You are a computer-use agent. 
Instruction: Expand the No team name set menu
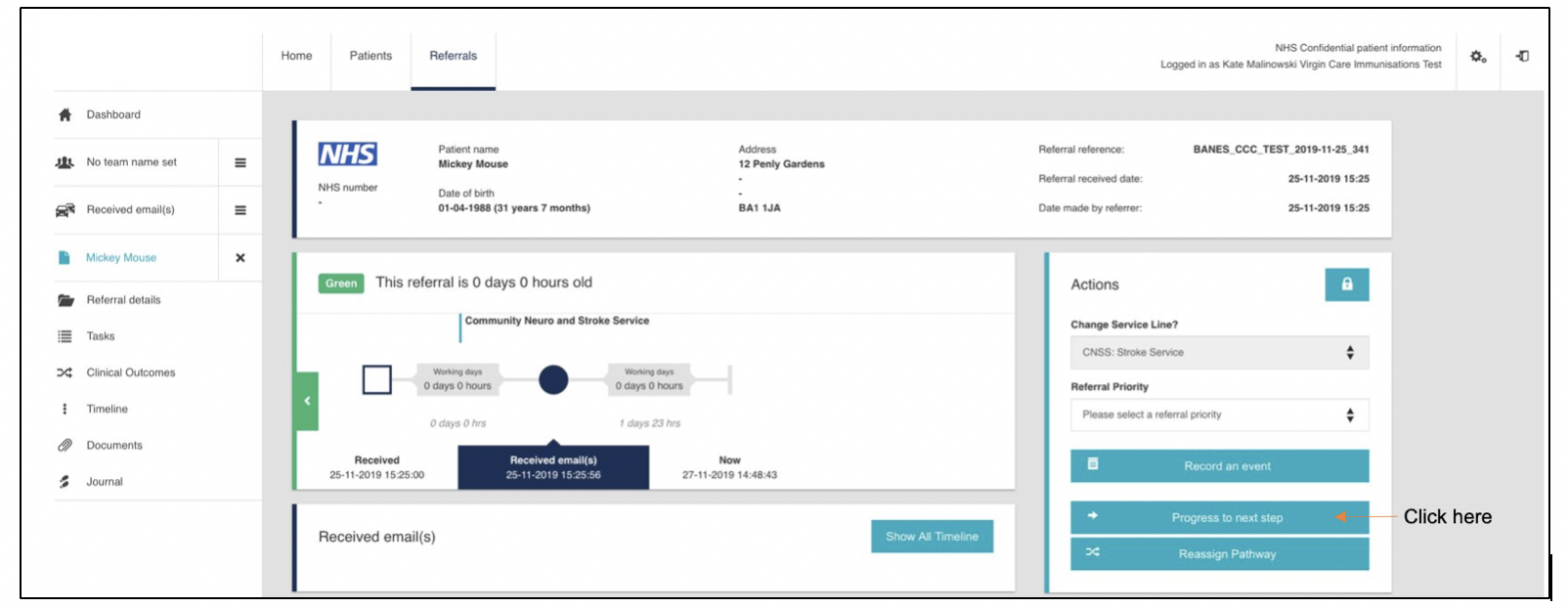click(240, 163)
